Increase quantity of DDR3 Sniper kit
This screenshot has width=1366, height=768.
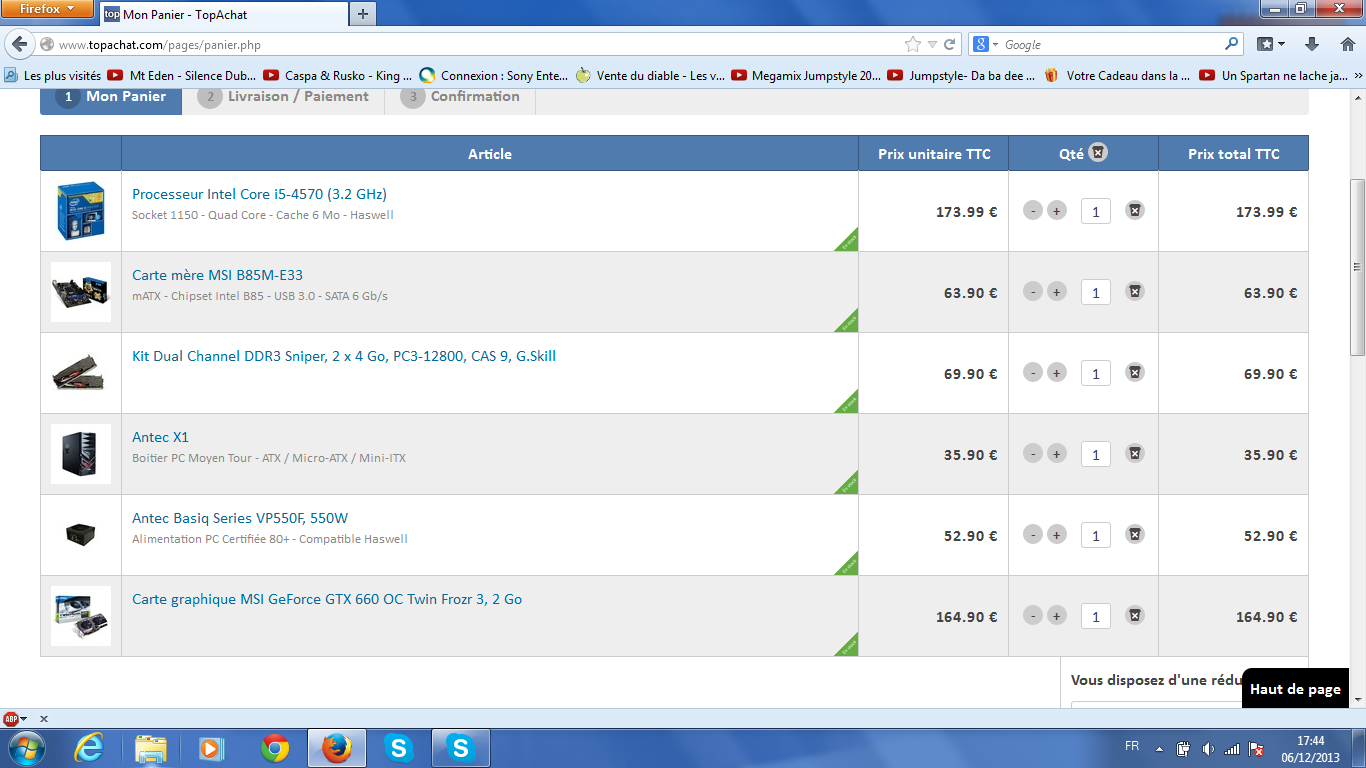pos(1056,372)
